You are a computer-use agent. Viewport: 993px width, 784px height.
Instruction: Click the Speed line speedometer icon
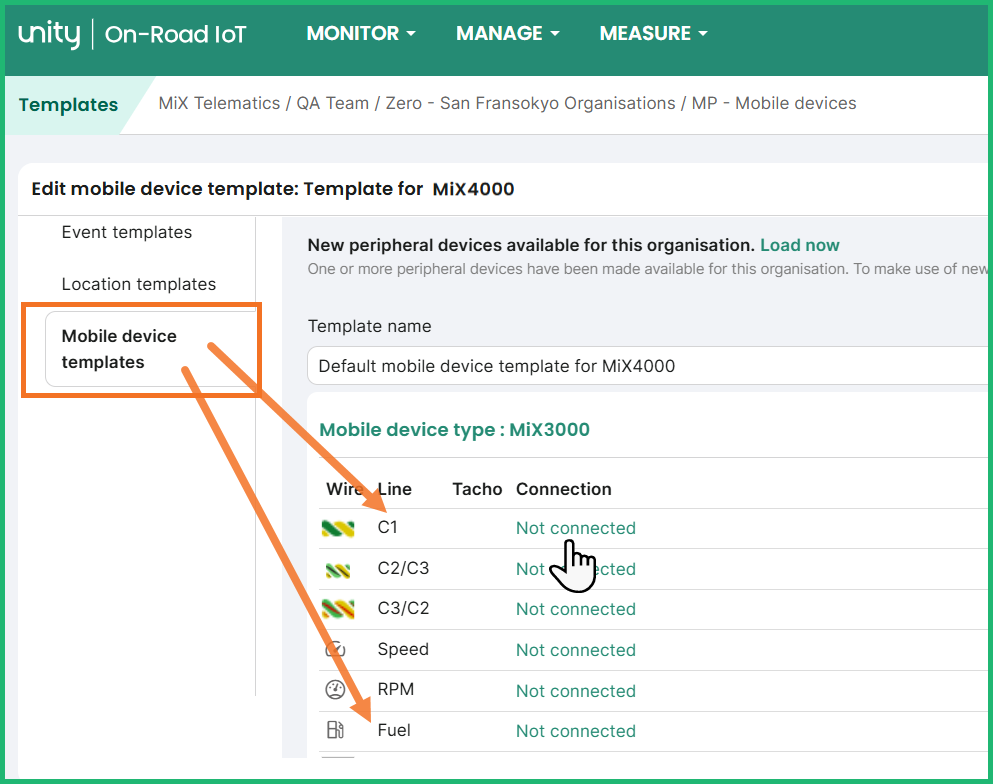click(x=335, y=650)
